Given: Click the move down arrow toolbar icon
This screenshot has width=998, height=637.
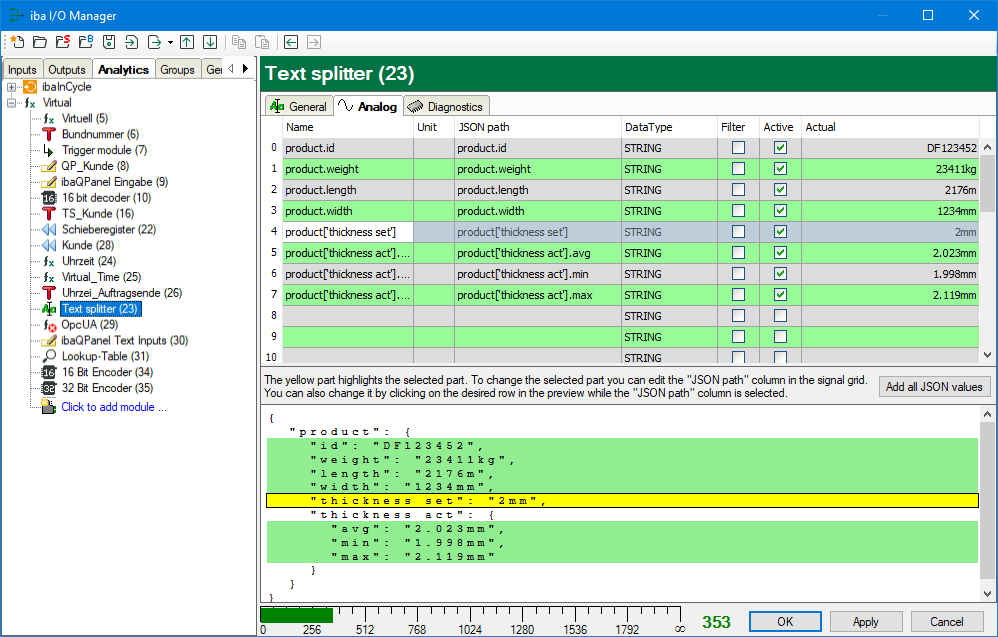Looking at the screenshot, I should 210,42.
